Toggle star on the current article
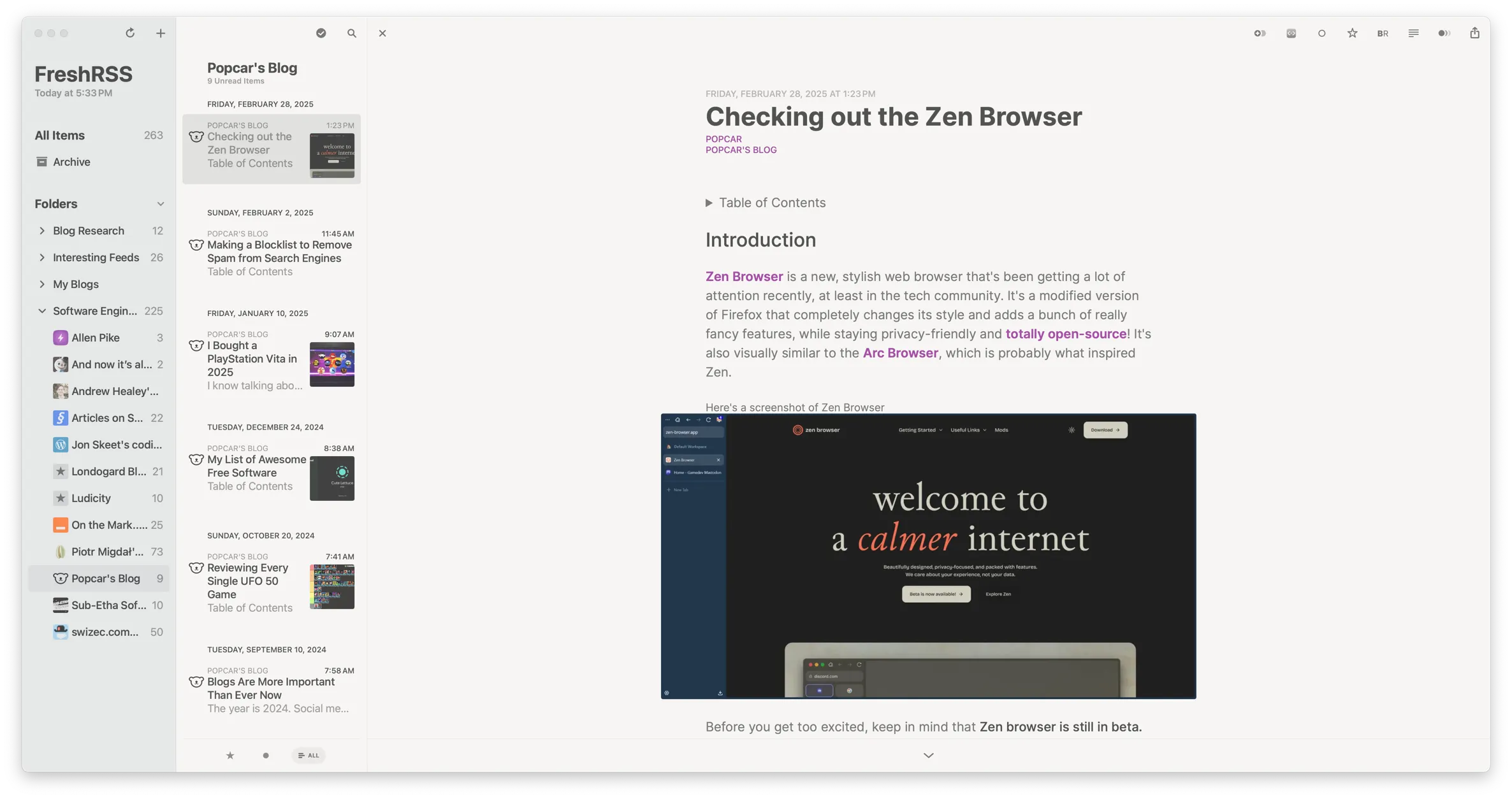1512x799 pixels. click(1352, 33)
